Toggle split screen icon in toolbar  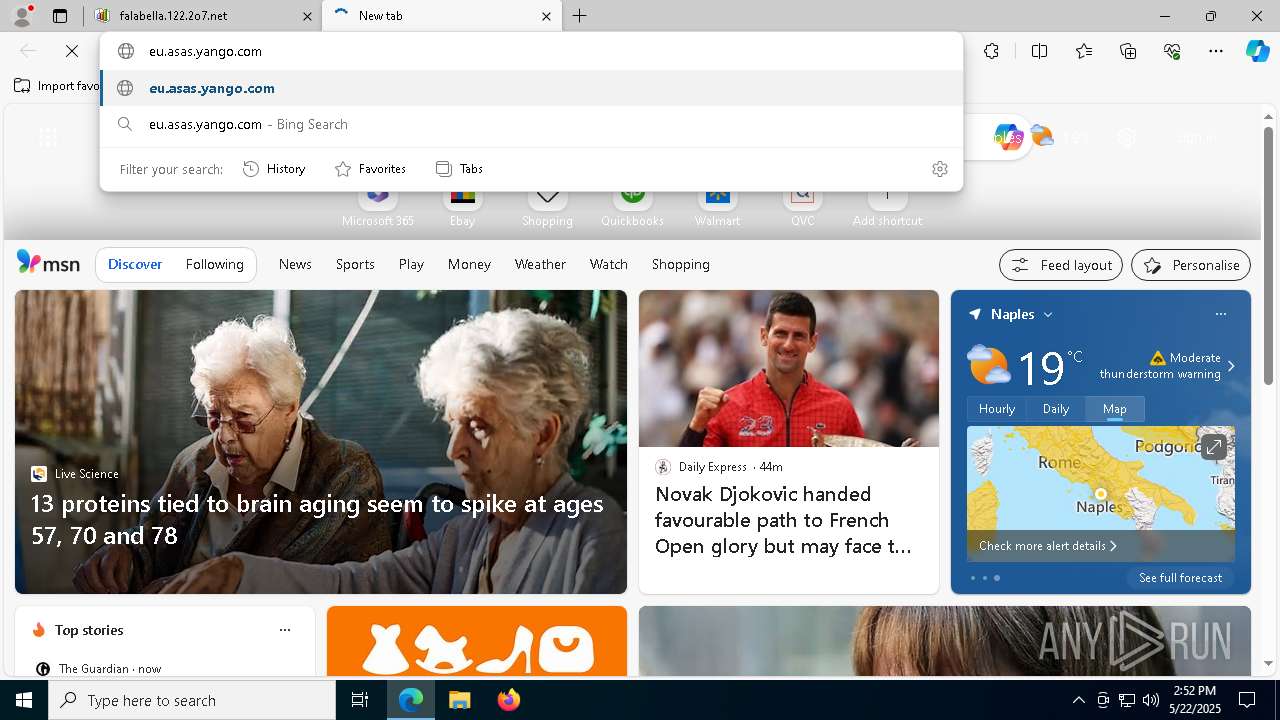(x=1039, y=51)
